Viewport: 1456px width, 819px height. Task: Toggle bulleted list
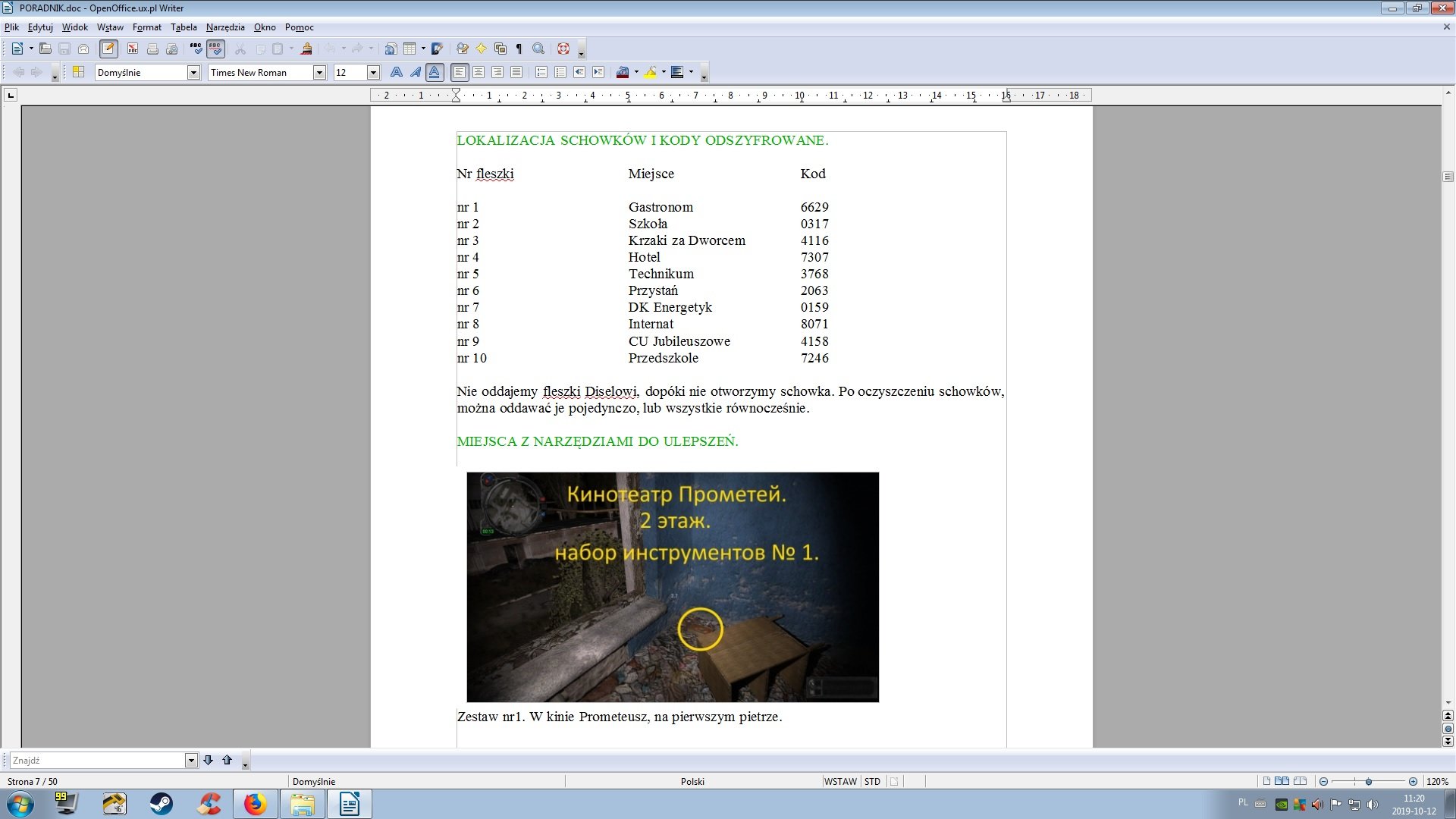[560, 72]
